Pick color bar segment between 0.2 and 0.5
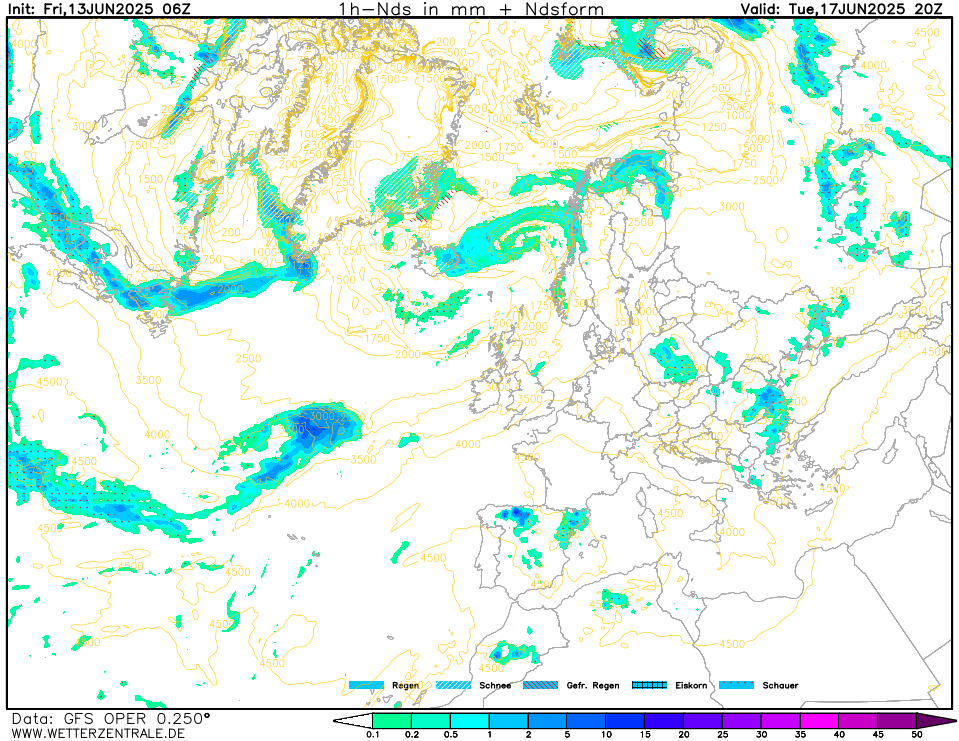Image resolution: width=959 pixels, height=741 pixels. point(431,721)
